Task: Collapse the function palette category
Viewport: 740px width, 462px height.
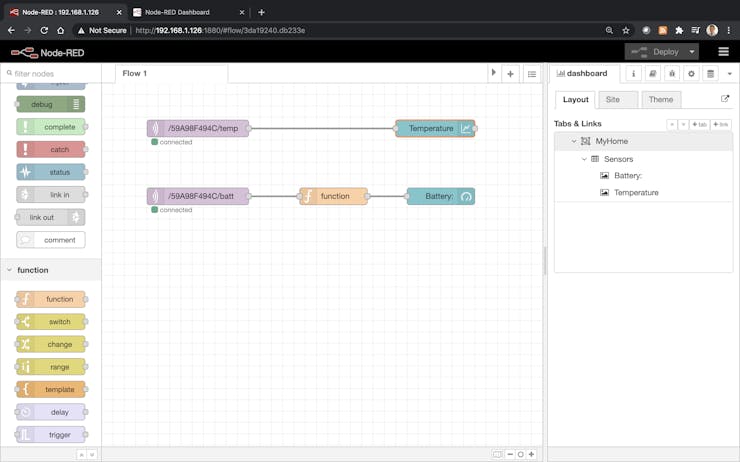Action: (9, 270)
